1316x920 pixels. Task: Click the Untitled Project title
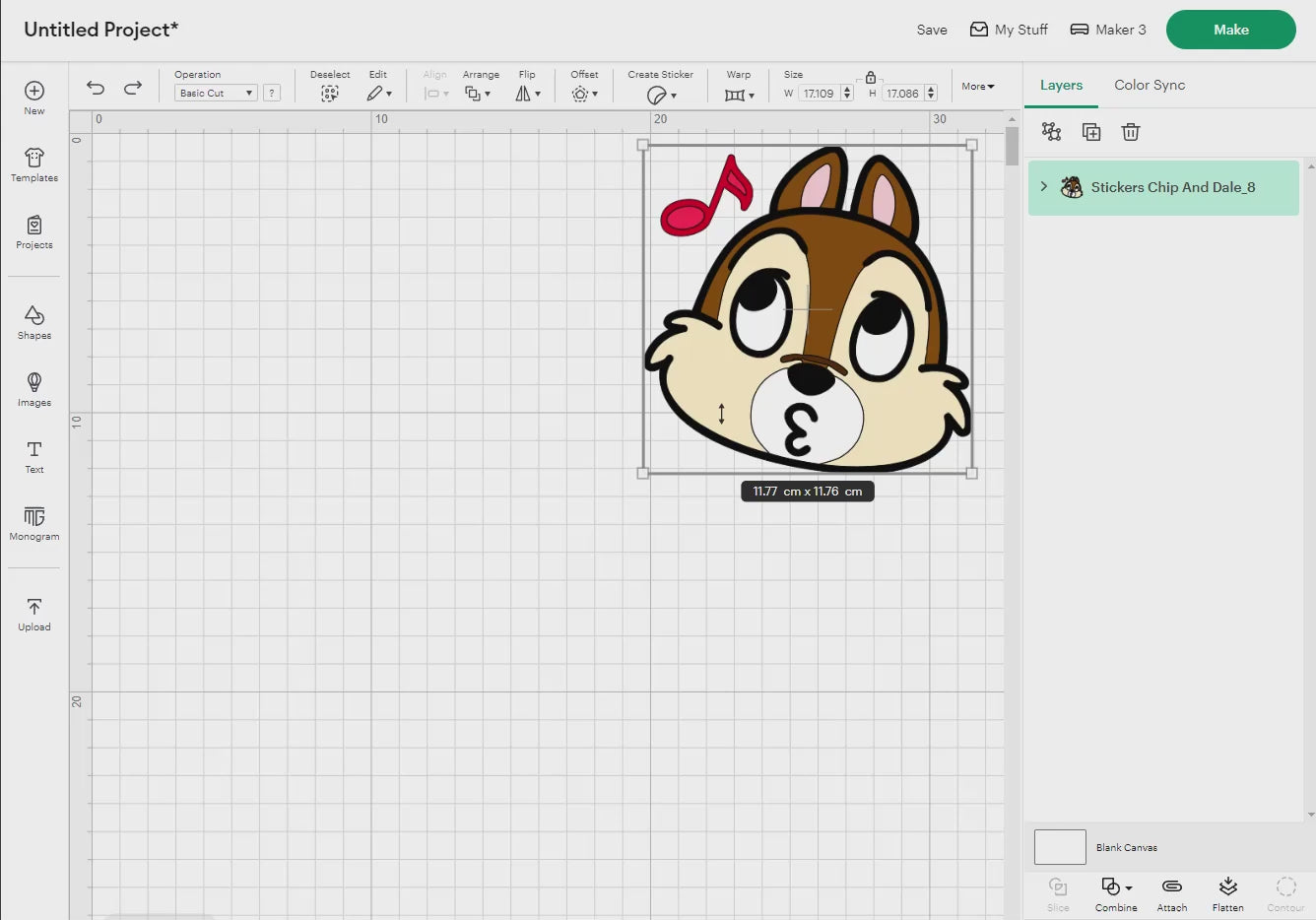pyautogui.click(x=101, y=30)
